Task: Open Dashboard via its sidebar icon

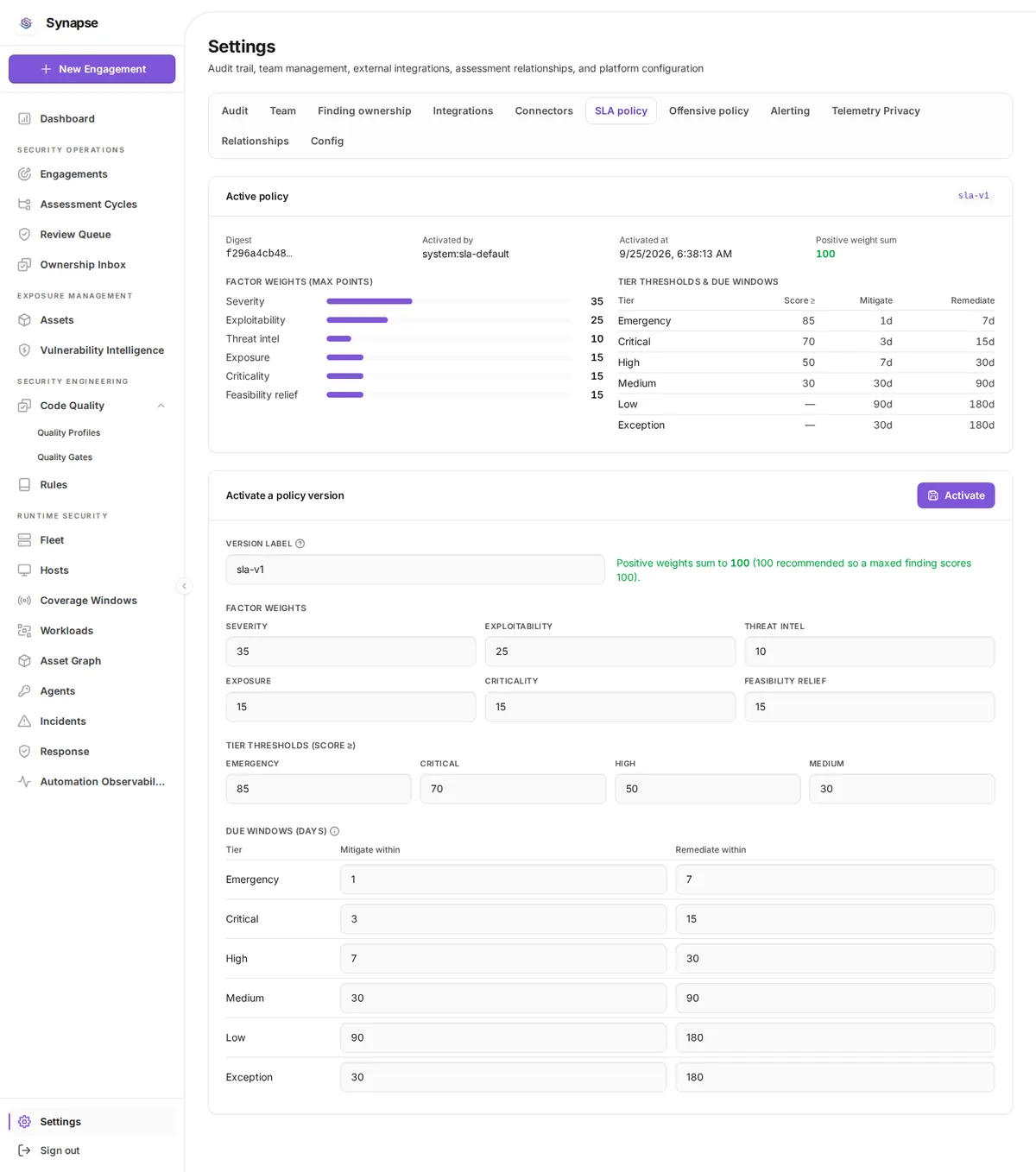Action: (24, 119)
